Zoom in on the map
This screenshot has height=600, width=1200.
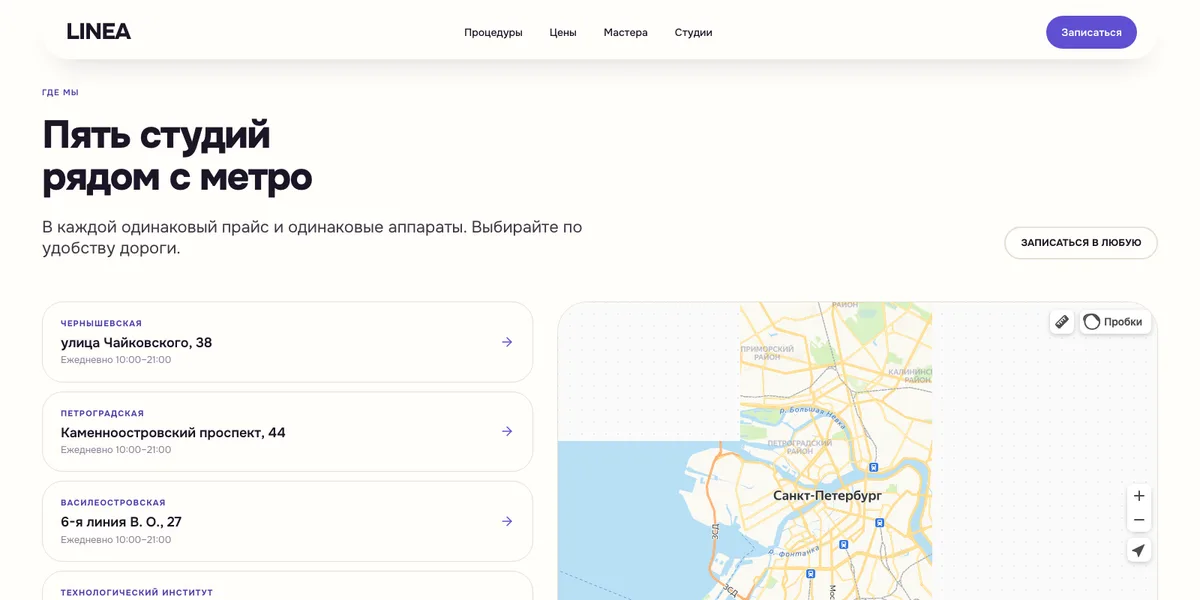(1139, 496)
